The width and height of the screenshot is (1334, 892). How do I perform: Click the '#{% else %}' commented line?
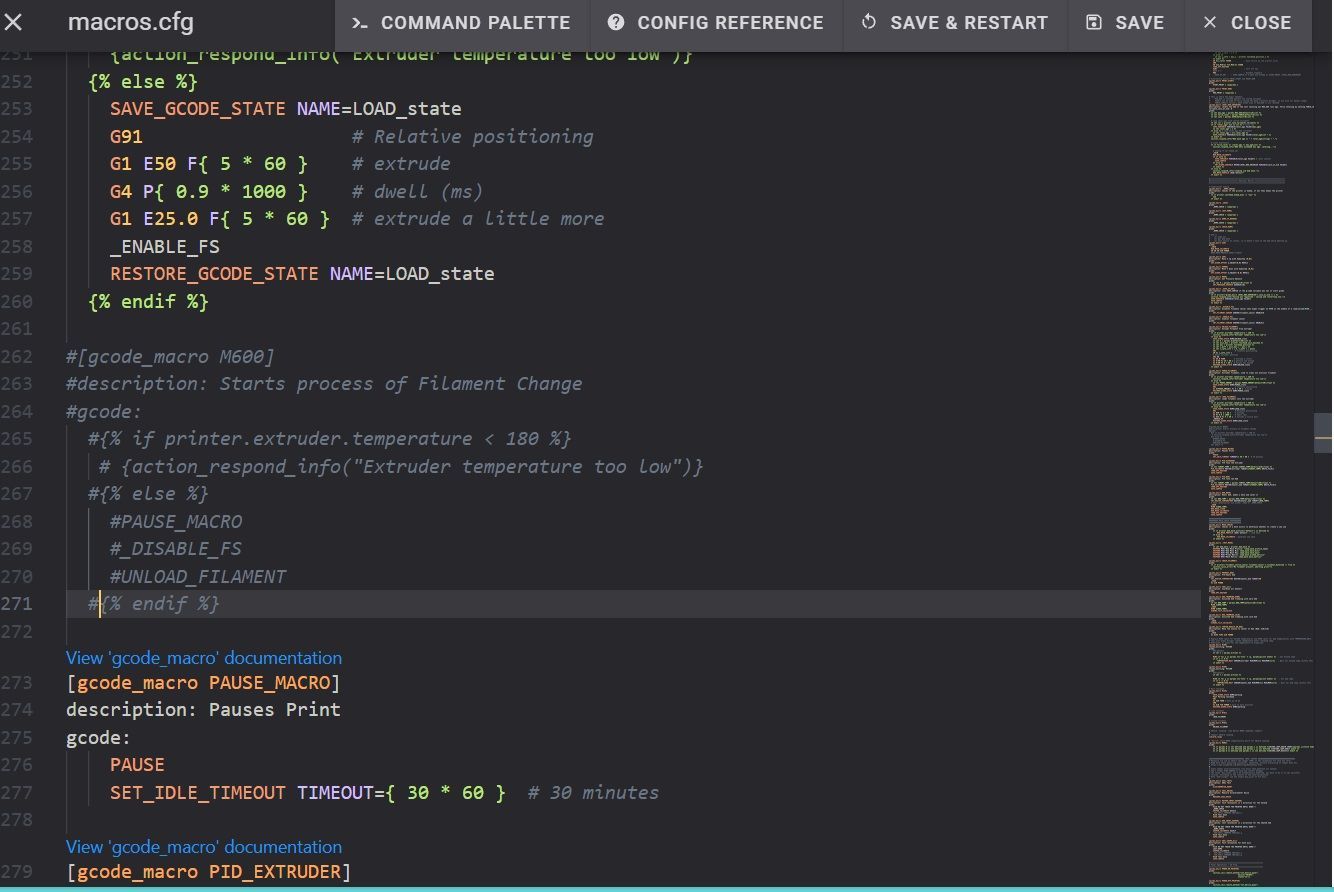[148, 494]
